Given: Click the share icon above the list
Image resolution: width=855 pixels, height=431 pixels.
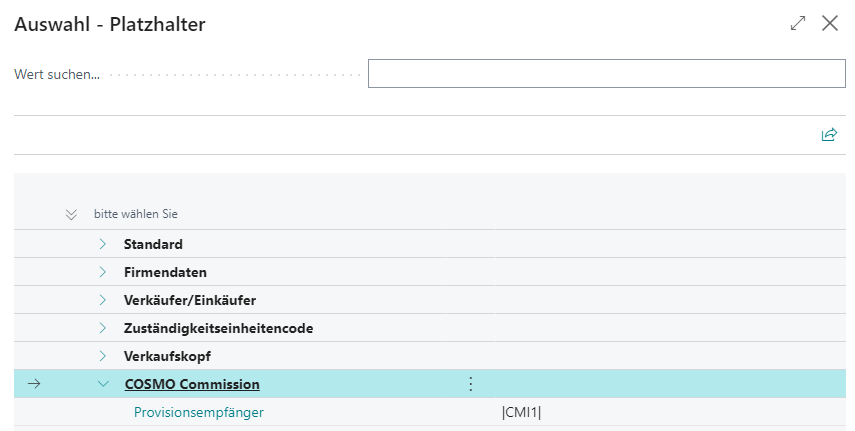Looking at the screenshot, I should [828, 135].
